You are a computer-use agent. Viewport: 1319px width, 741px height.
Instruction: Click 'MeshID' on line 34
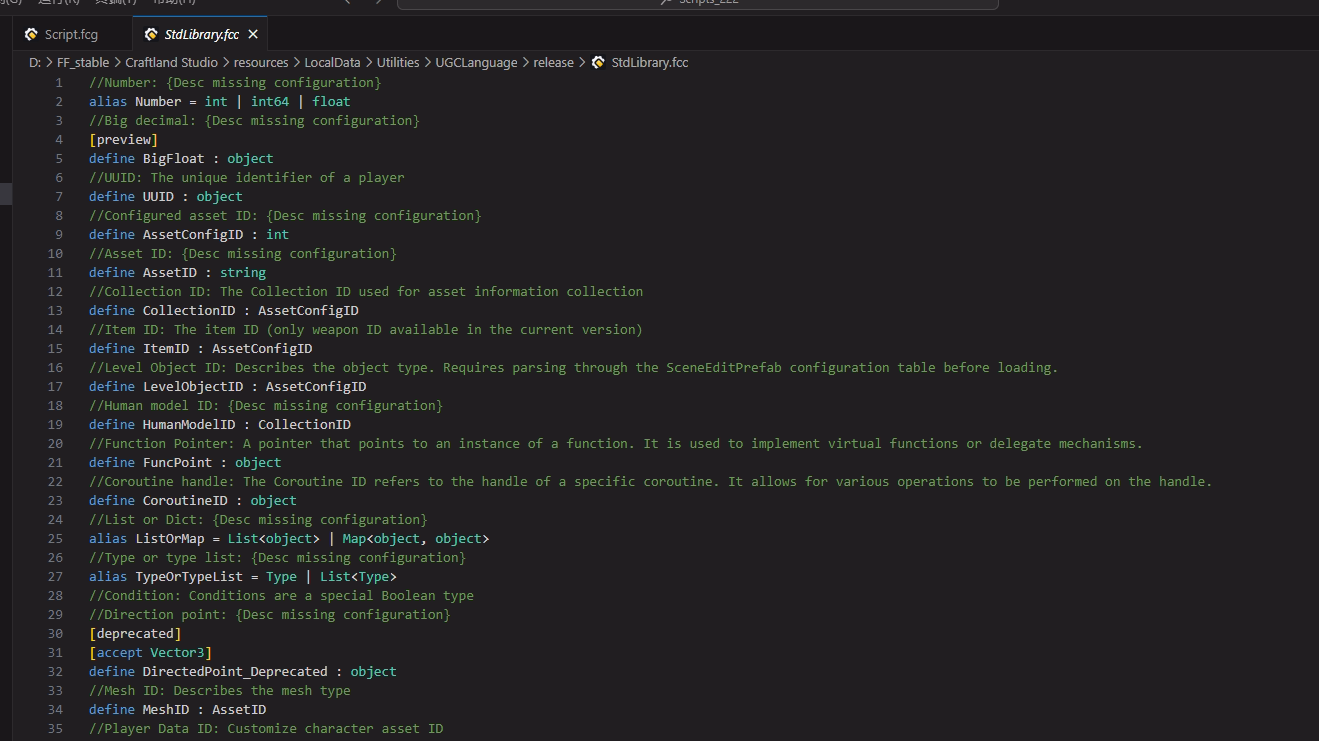166,709
